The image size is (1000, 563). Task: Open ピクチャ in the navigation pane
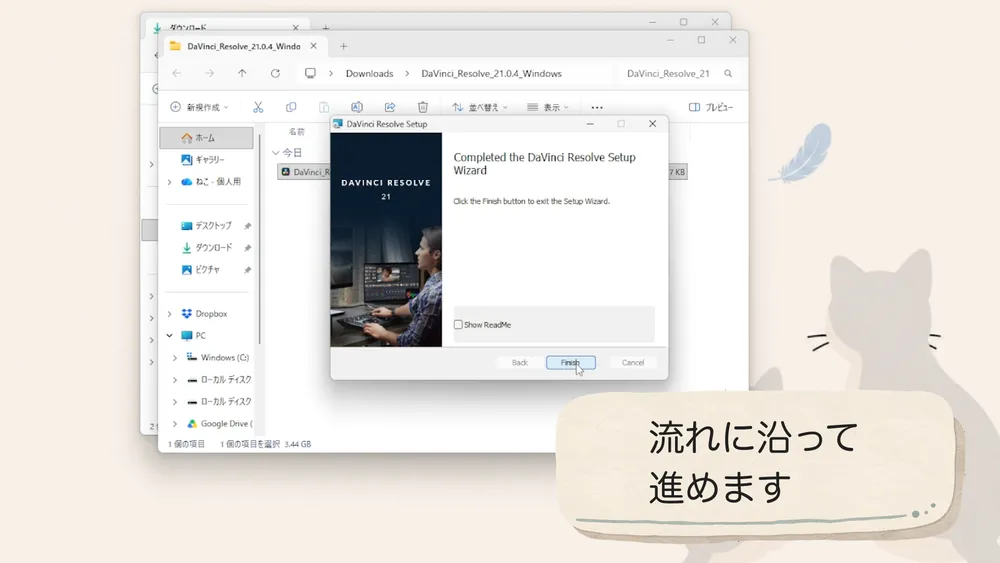click(201, 270)
